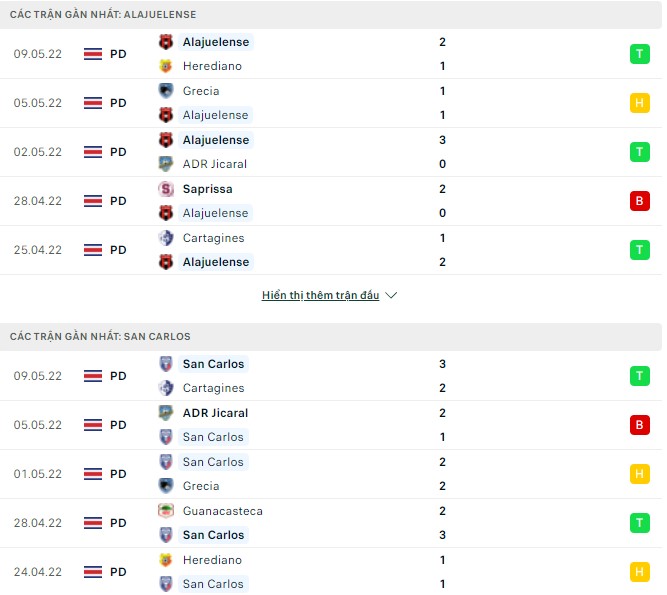Click the 'Các trận gần nhất: San Carlos' header
Screen dimensions: 667x595
(100, 337)
